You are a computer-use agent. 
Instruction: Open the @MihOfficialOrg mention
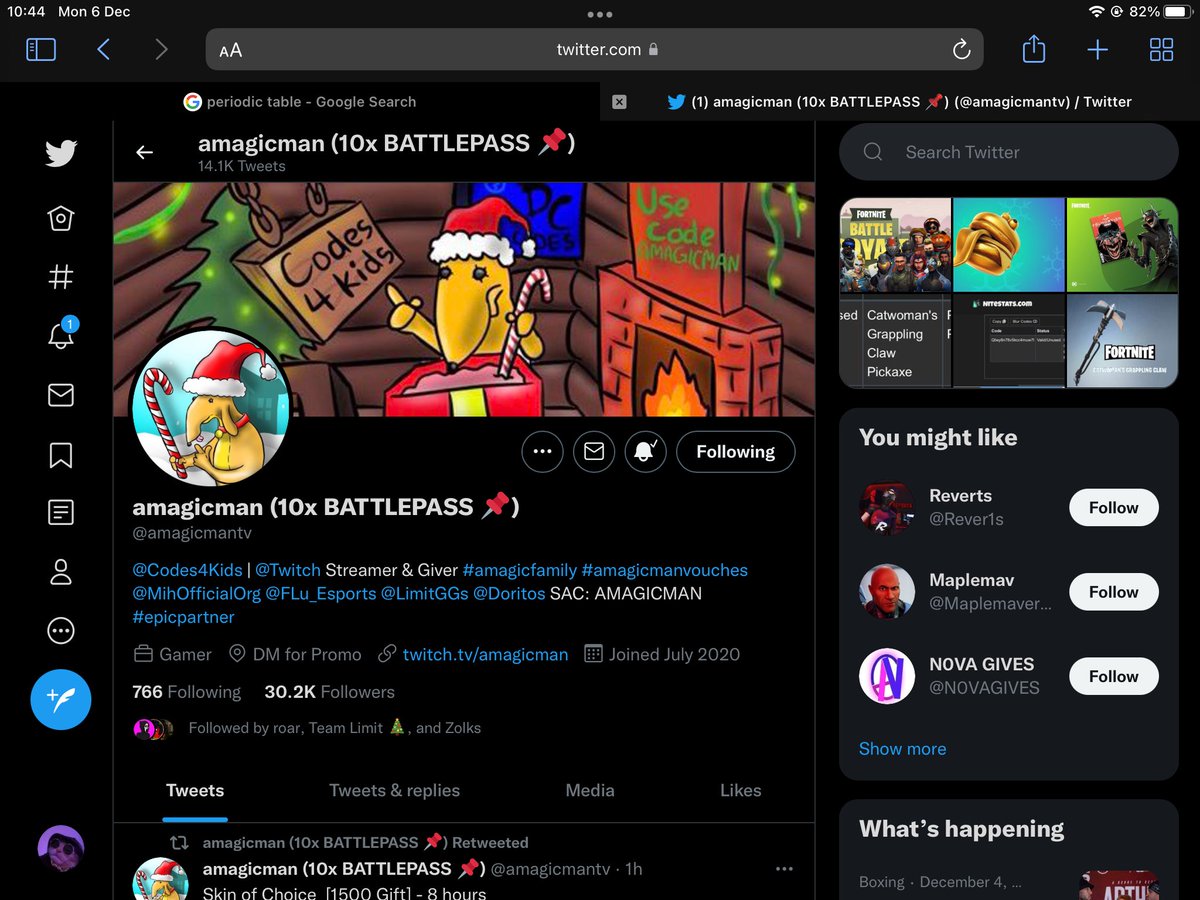coord(196,594)
